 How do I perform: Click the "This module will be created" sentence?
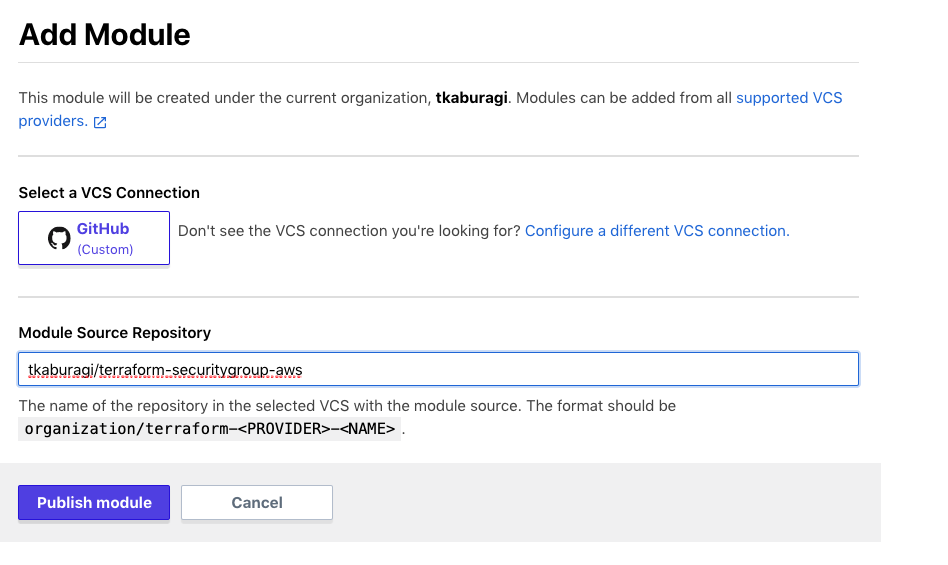[x=220, y=98]
